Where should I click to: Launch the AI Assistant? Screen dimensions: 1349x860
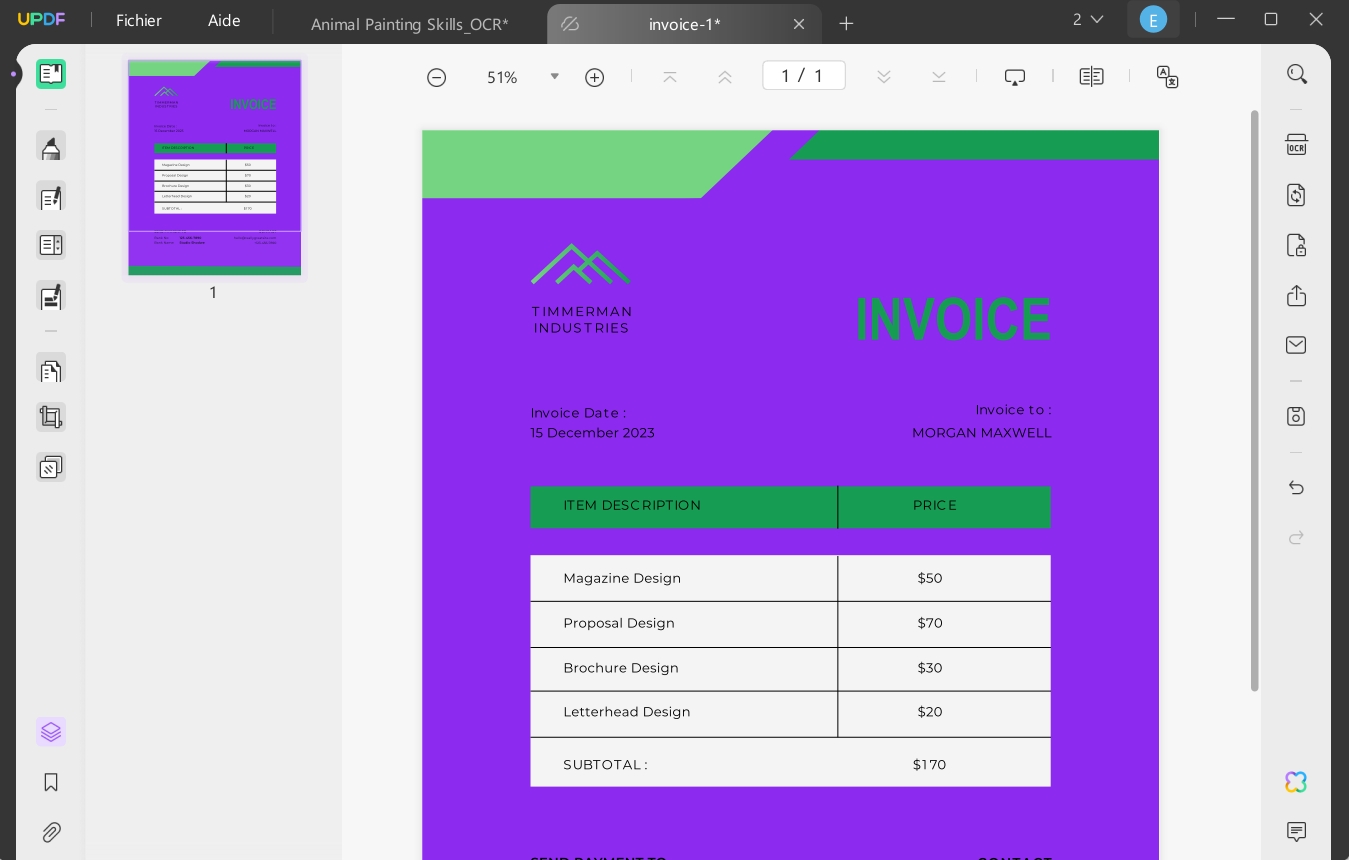tap(1296, 783)
